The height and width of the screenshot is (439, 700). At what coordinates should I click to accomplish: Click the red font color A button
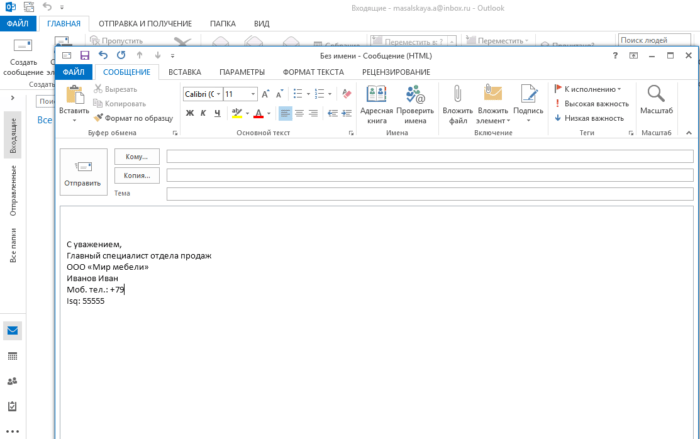click(257, 113)
